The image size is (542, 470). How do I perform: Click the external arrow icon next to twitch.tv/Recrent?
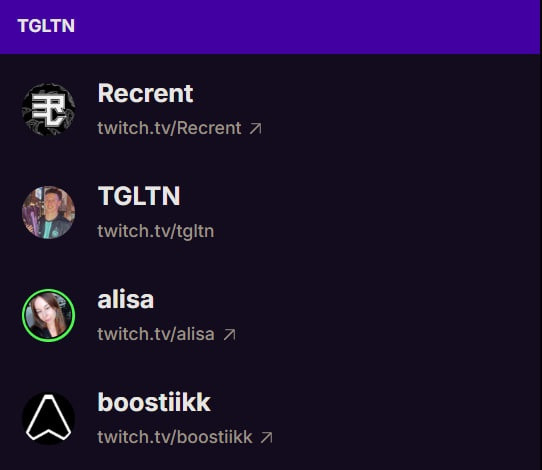click(255, 129)
